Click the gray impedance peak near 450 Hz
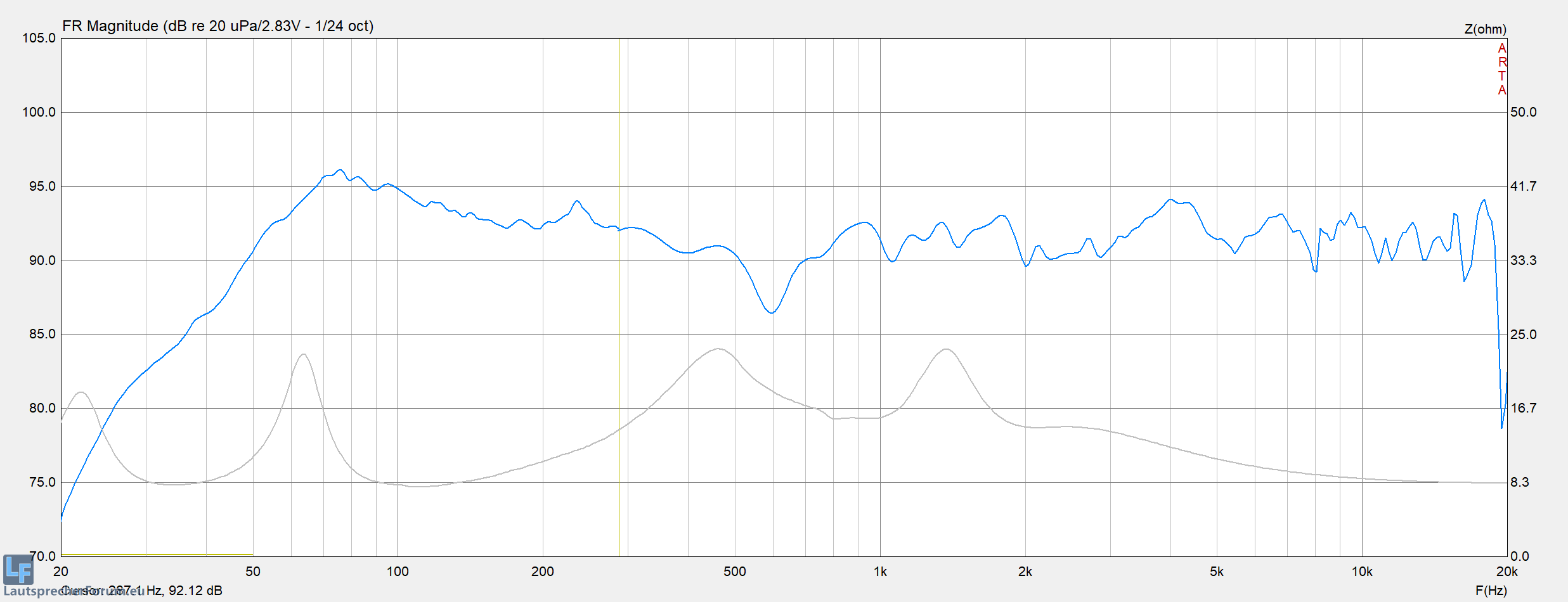This screenshot has height=602, width=1568. click(x=718, y=349)
